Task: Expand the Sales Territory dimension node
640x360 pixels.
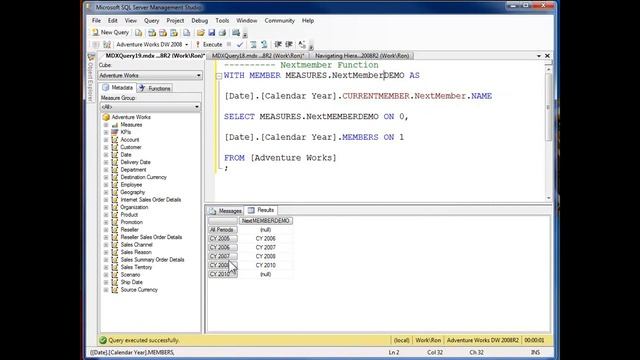Action: point(106,267)
